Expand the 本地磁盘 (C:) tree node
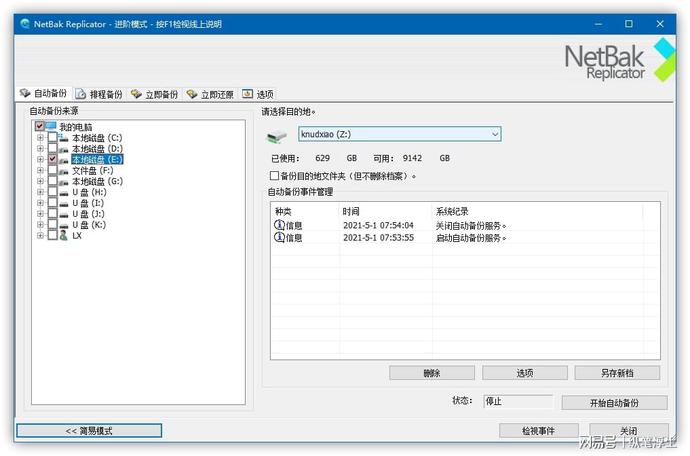Image resolution: width=690 pixels, height=456 pixels. pyautogui.click(x=40, y=138)
